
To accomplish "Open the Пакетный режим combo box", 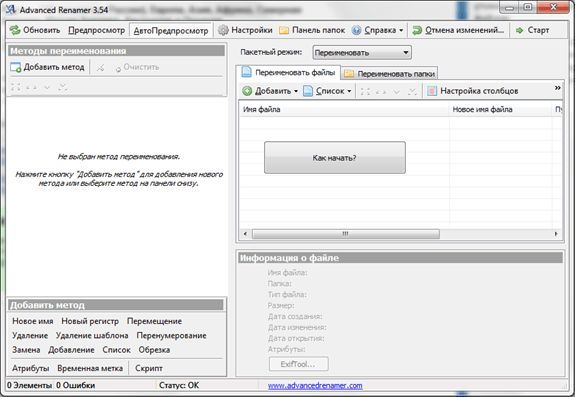I will [x=362, y=52].
